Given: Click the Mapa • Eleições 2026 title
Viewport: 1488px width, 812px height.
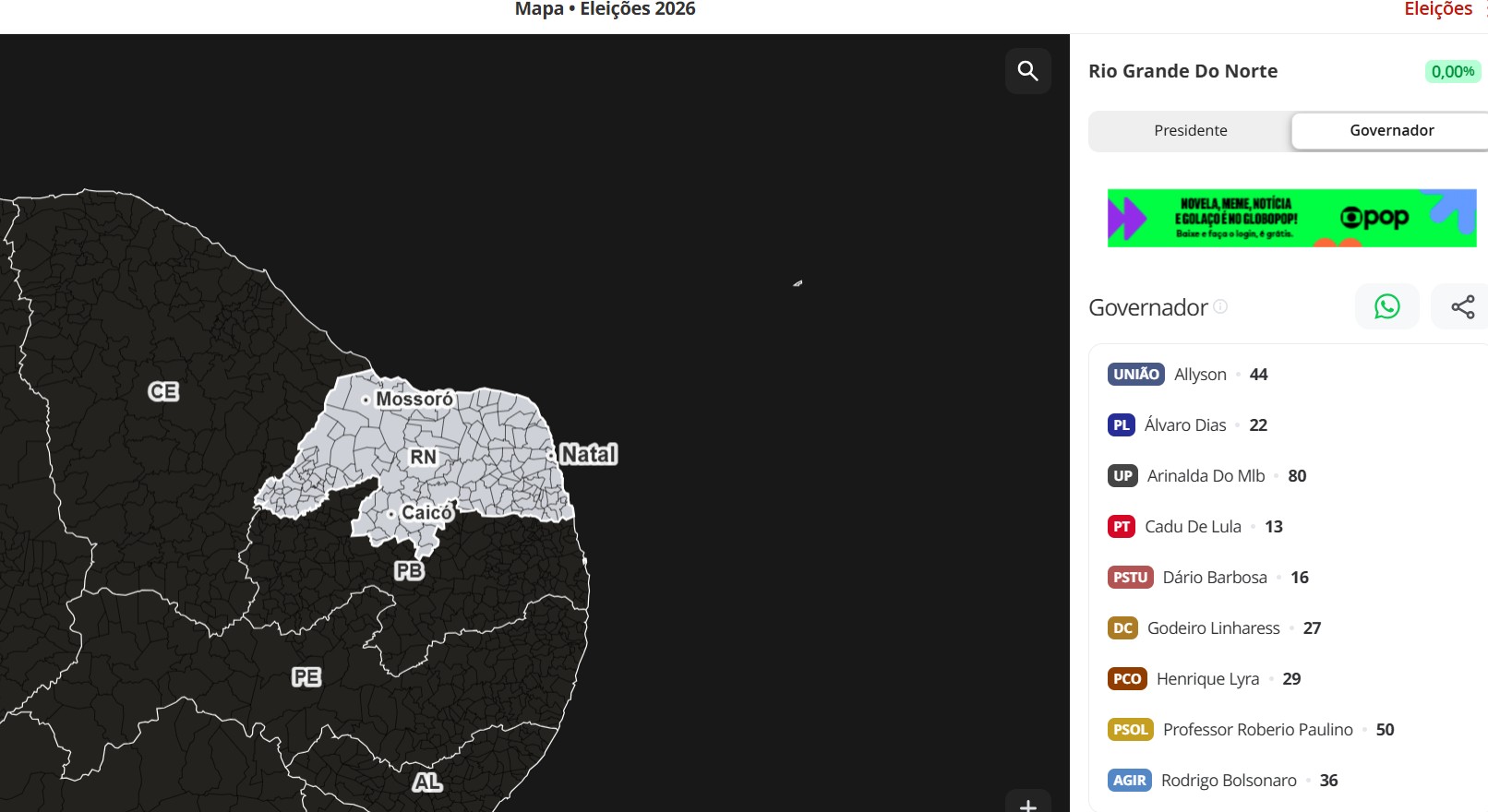Looking at the screenshot, I should point(605,9).
